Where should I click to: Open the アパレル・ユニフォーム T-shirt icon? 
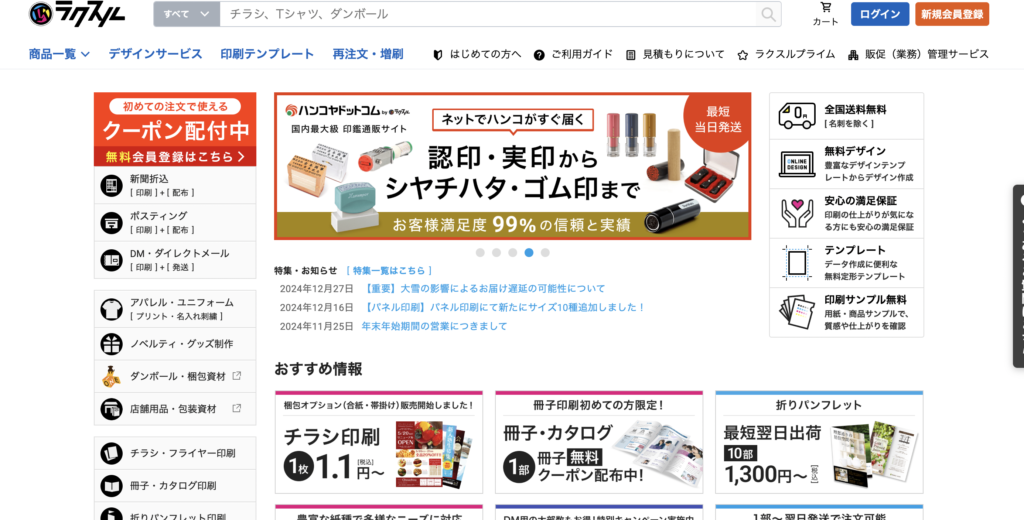[x=112, y=309]
